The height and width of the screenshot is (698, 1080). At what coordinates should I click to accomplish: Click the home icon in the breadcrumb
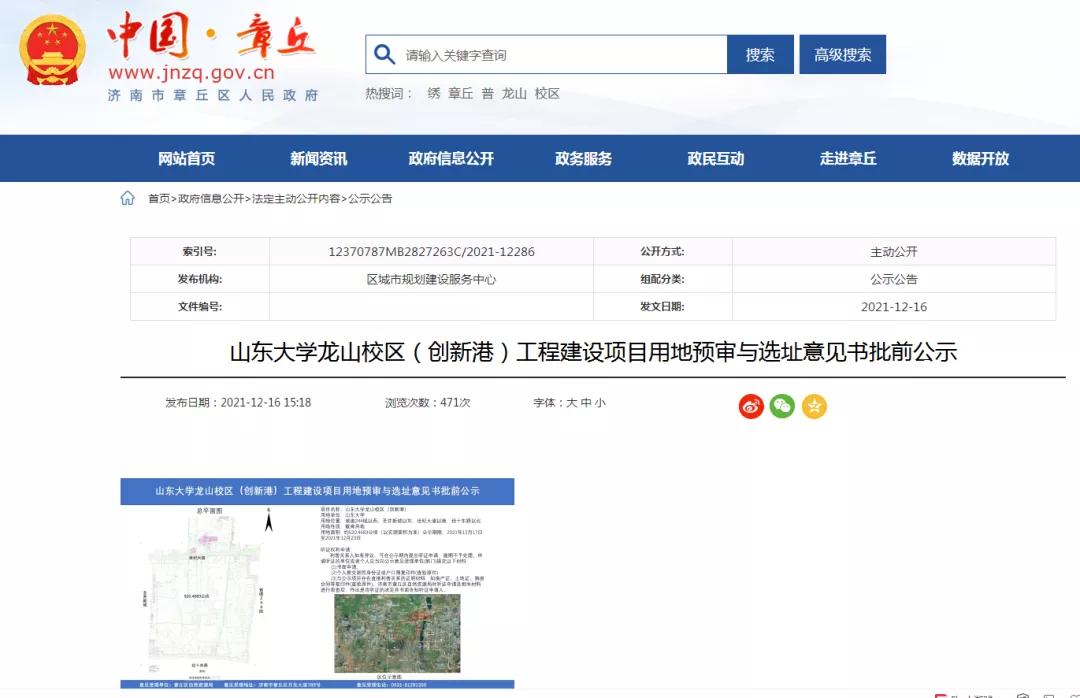pyautogui.click(x=128, y=199)
